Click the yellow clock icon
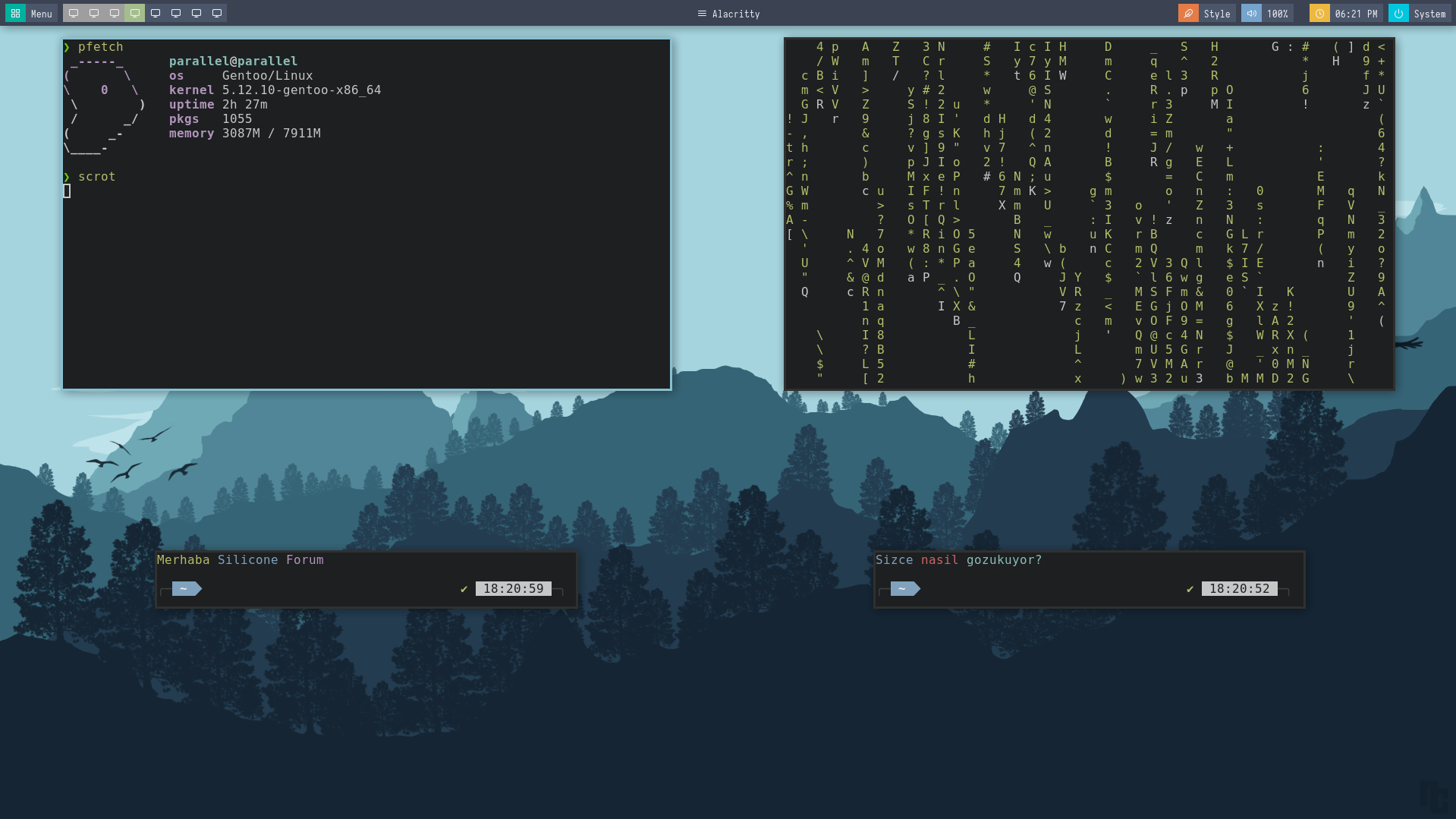1456x819 pixels. click(x=1319, y=14)
